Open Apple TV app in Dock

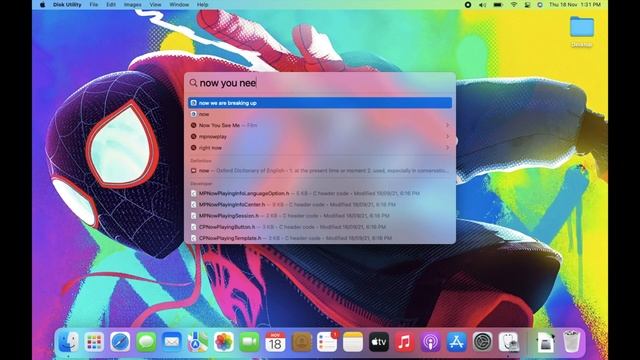[379, 342]
